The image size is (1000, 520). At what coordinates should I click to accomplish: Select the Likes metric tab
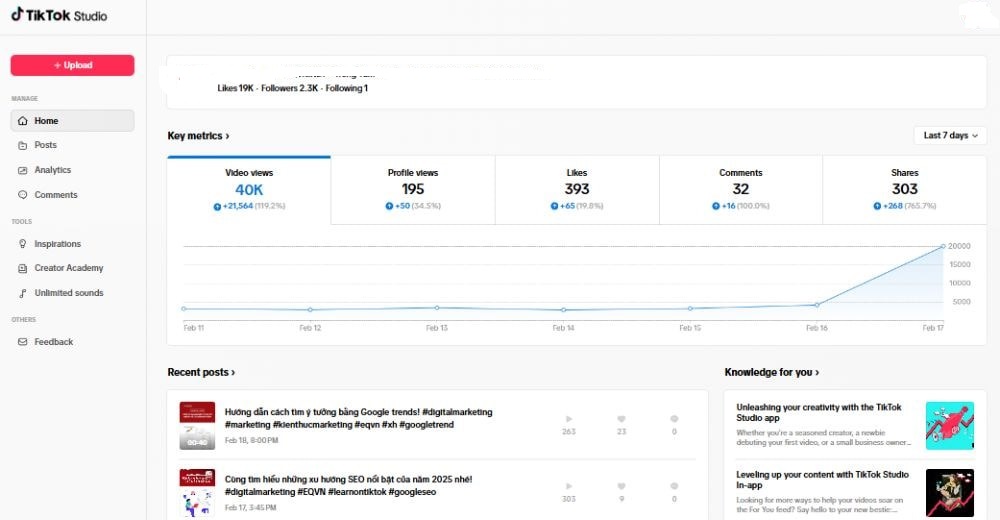coord(577,190)
